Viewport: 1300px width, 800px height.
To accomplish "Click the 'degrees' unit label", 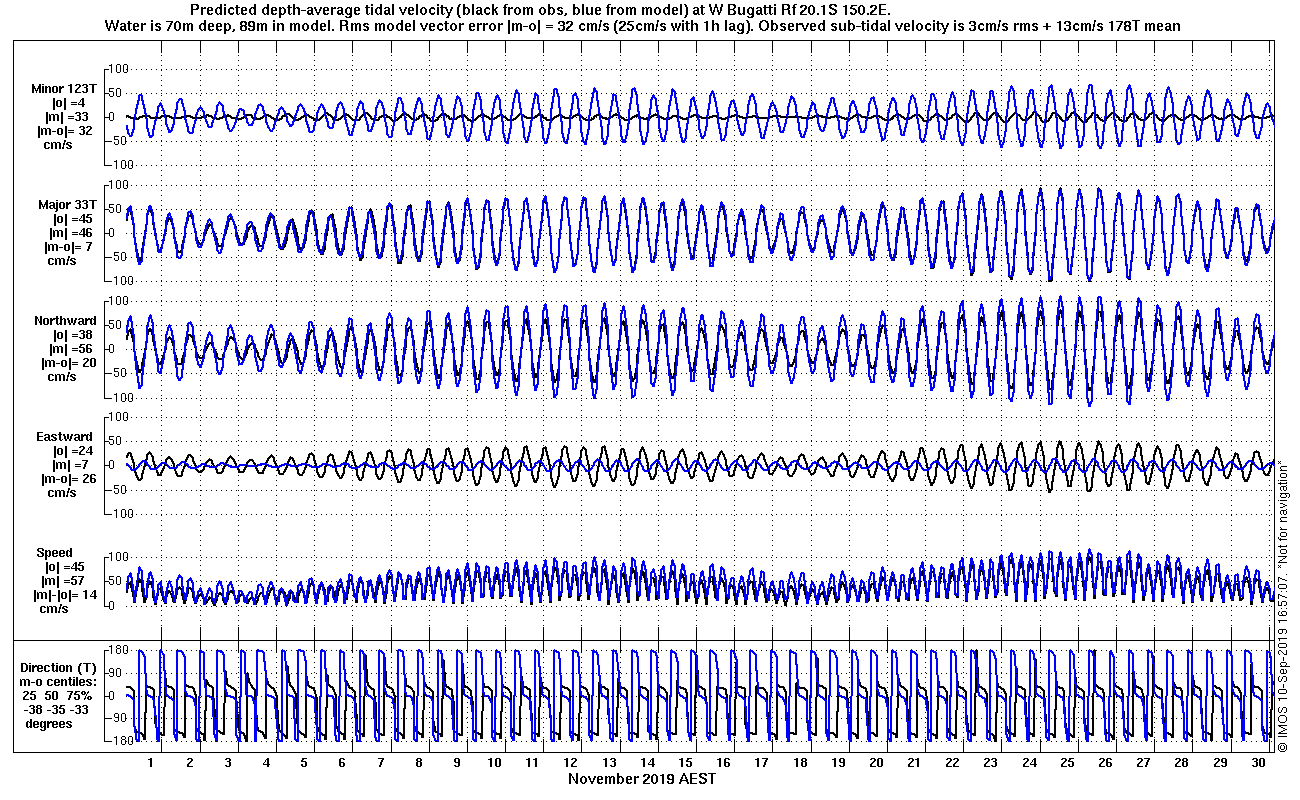I will pos(49,723).
